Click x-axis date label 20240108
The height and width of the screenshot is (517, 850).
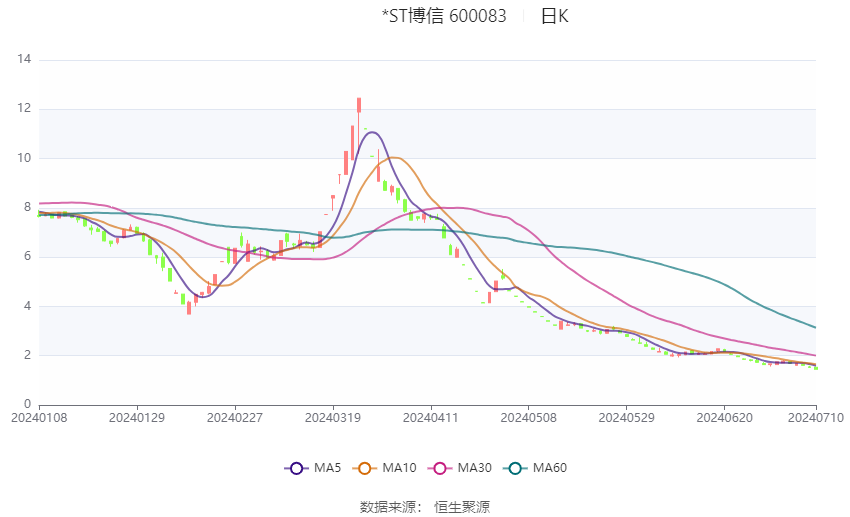[x=39, y=418]
